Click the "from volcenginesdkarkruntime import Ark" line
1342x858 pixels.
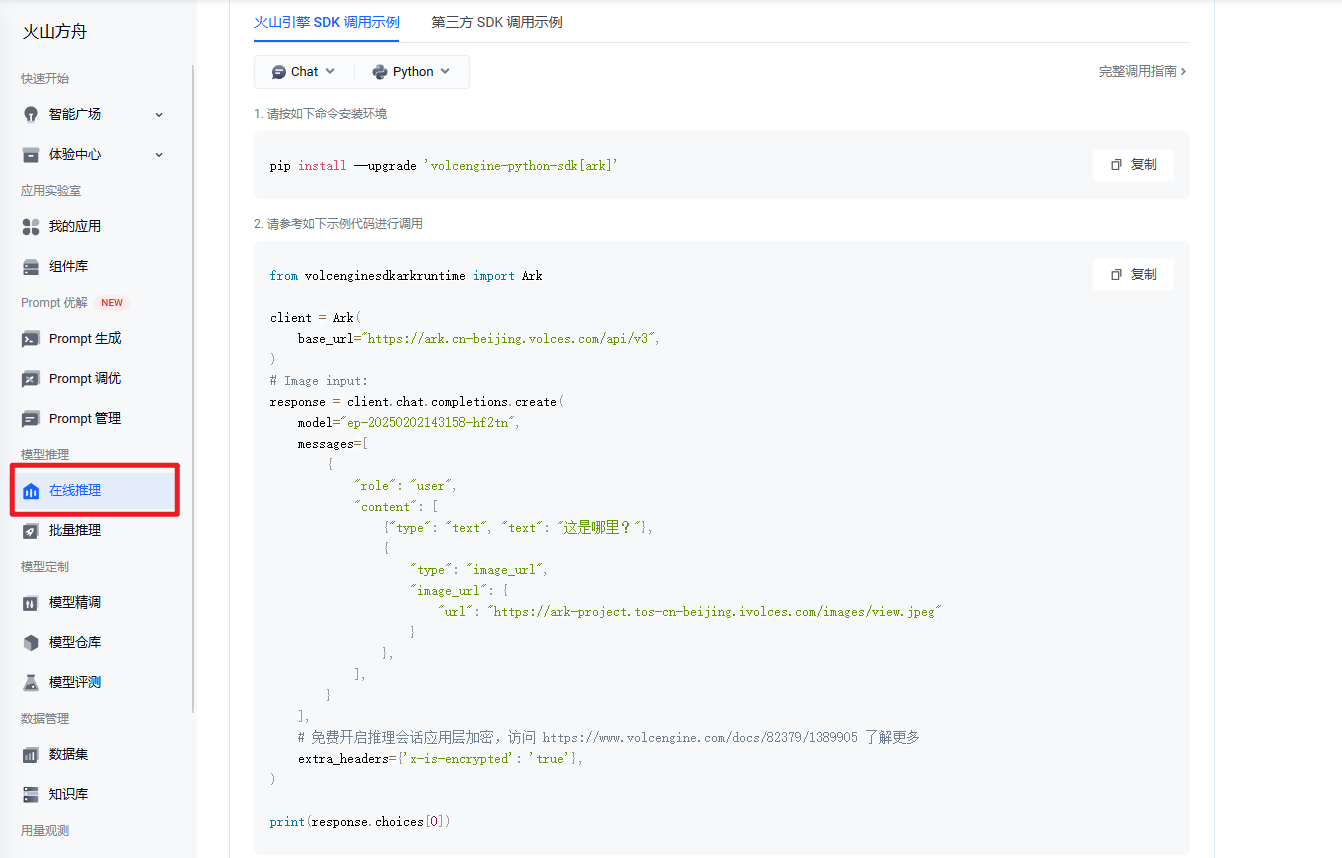(406, 276)
